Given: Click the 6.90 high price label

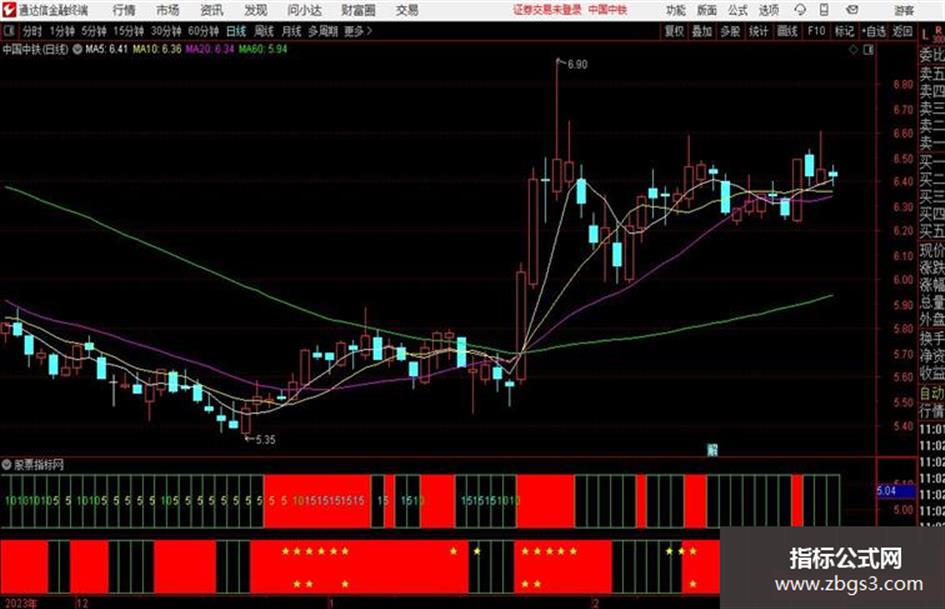Looking at the screenshot, I should click(577, 65).
